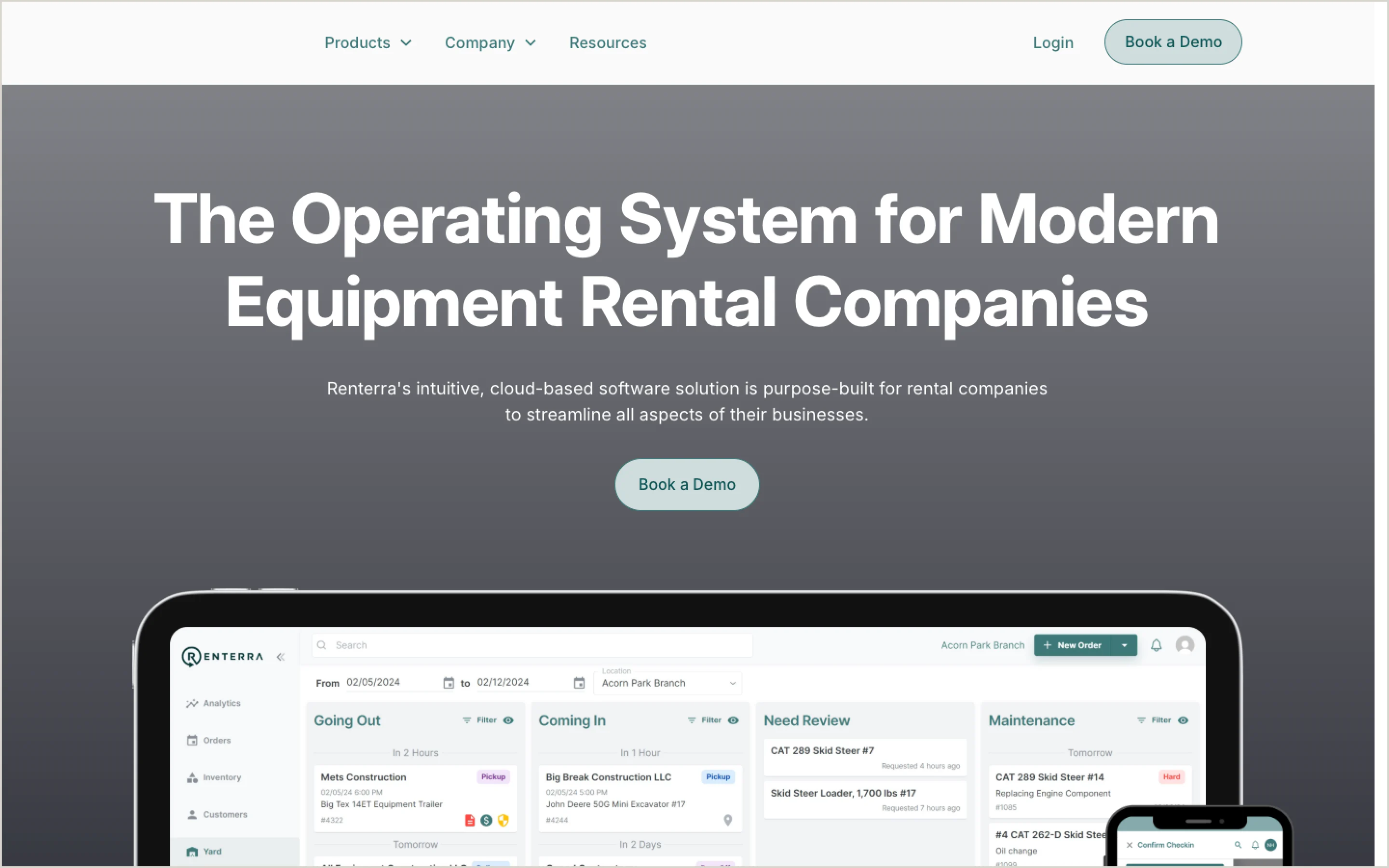Viewport: 1389px width, 868px height.
Task: Click Book a Demo in header
Action: (x=1172, y=42)
